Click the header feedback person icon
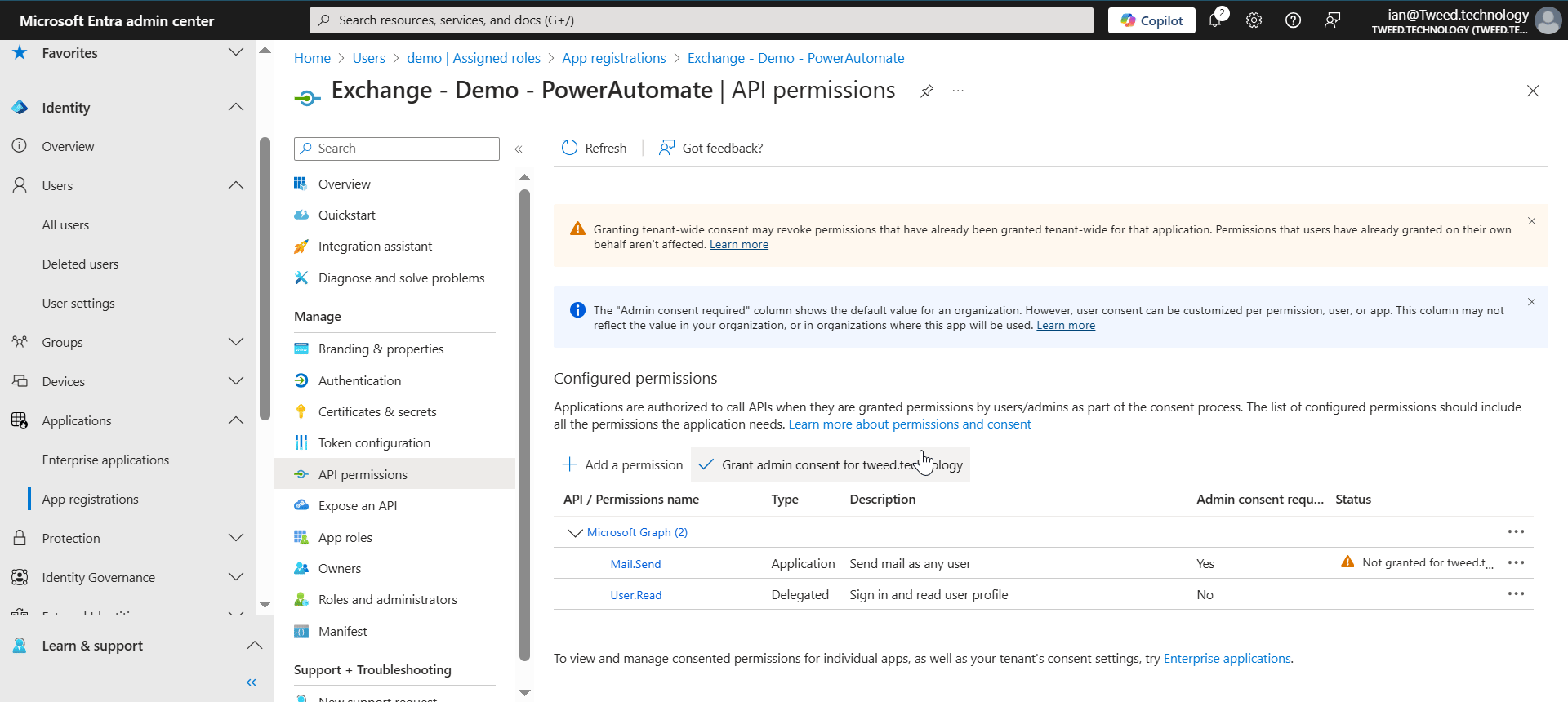Viewport: 1568px width, 702px height. pos(1333,20)
